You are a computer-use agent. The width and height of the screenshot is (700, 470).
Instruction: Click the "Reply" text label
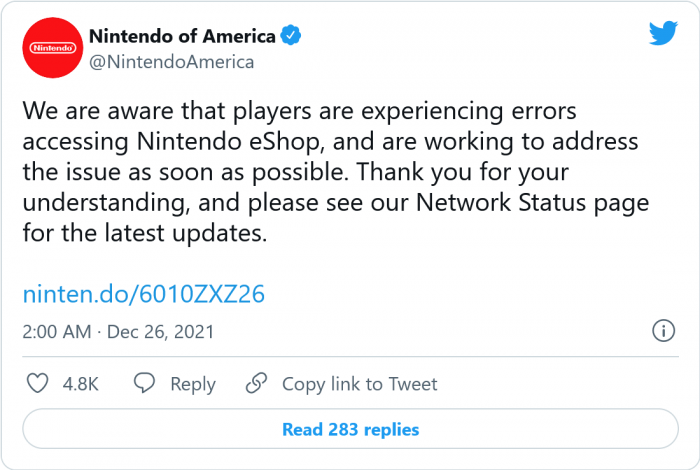tap(192, 384)
